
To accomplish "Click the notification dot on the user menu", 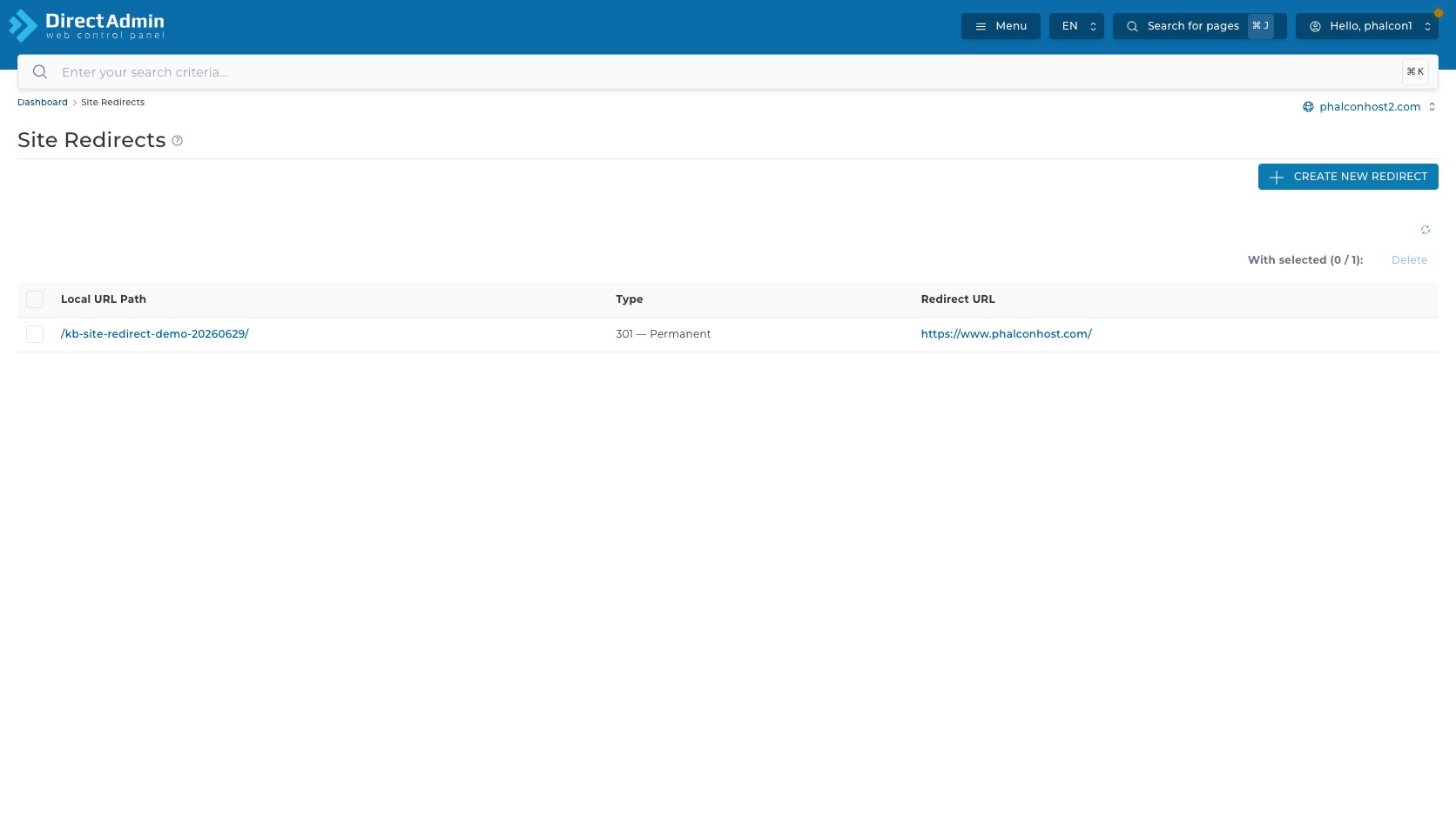I will pyautogui.click(x=1439, y=13).
